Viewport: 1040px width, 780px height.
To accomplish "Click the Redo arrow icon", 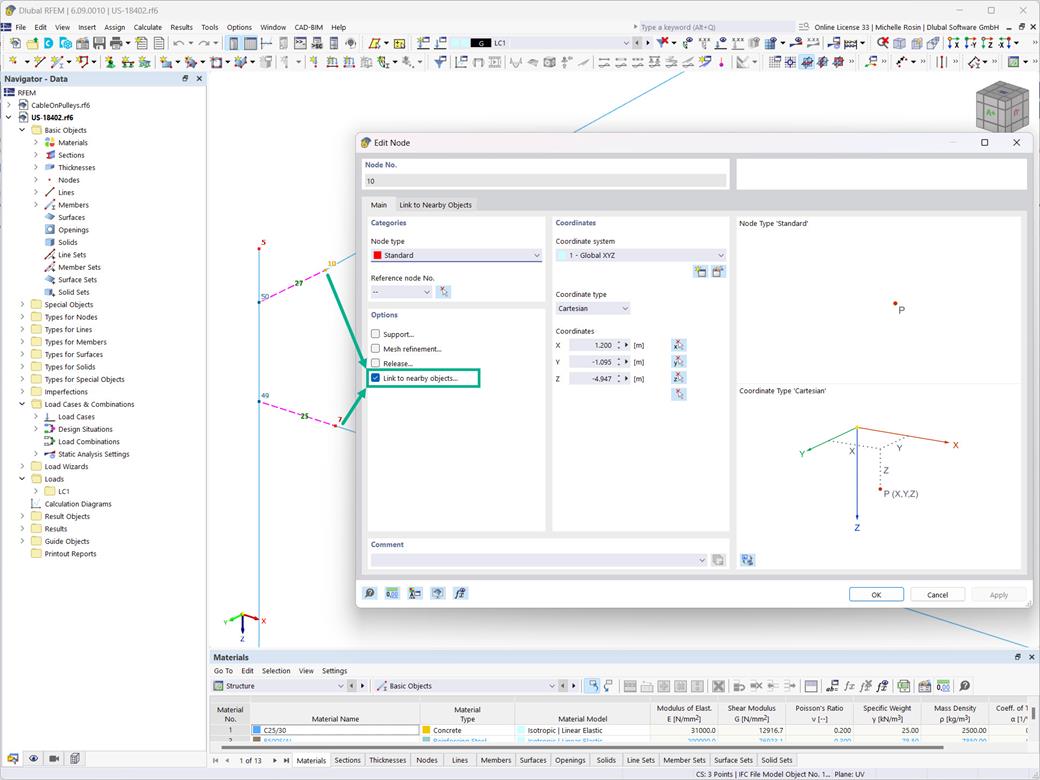I will pyautogui.click(x=204, y=43).
